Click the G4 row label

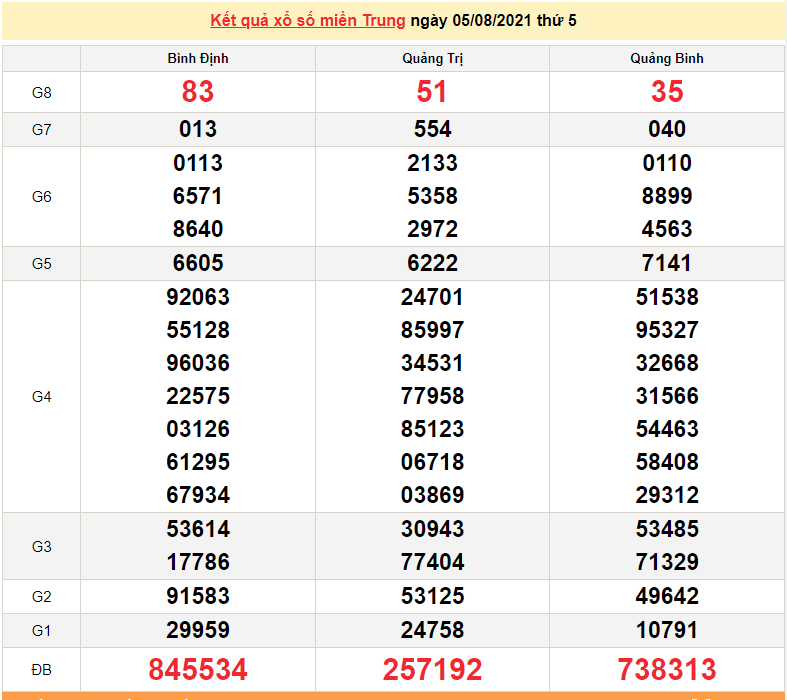click(x=41, y=397)
